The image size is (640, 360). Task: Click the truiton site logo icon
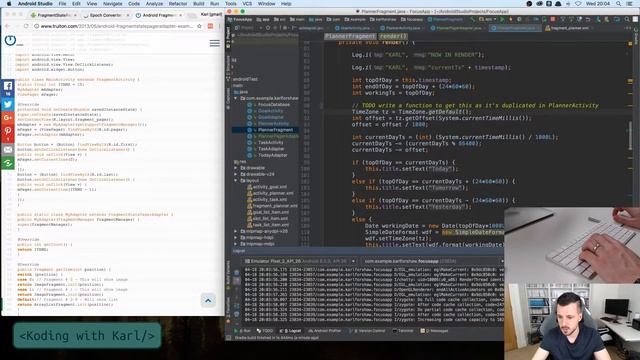10,40
